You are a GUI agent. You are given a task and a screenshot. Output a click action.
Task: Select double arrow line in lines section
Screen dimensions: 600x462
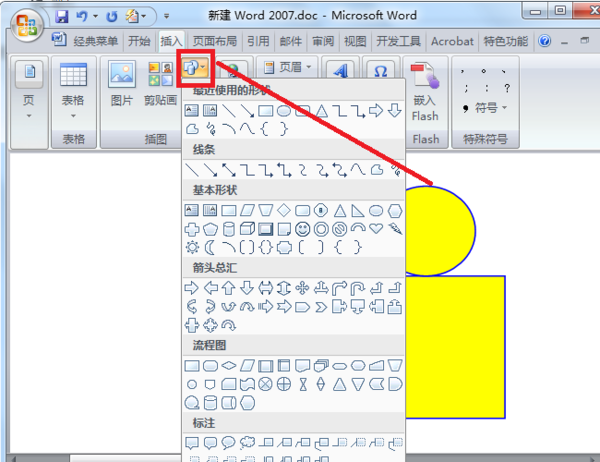pos(229,170)
